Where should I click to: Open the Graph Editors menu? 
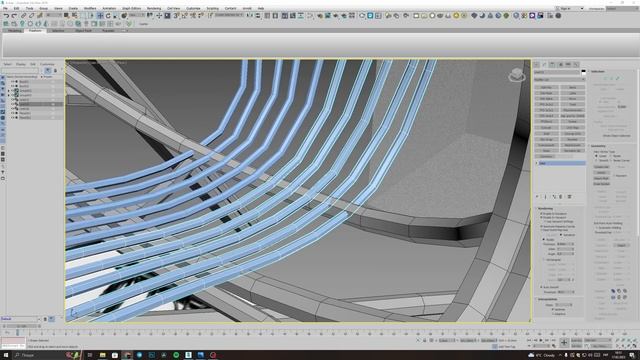pyautogui.click(x=131, y=8)
